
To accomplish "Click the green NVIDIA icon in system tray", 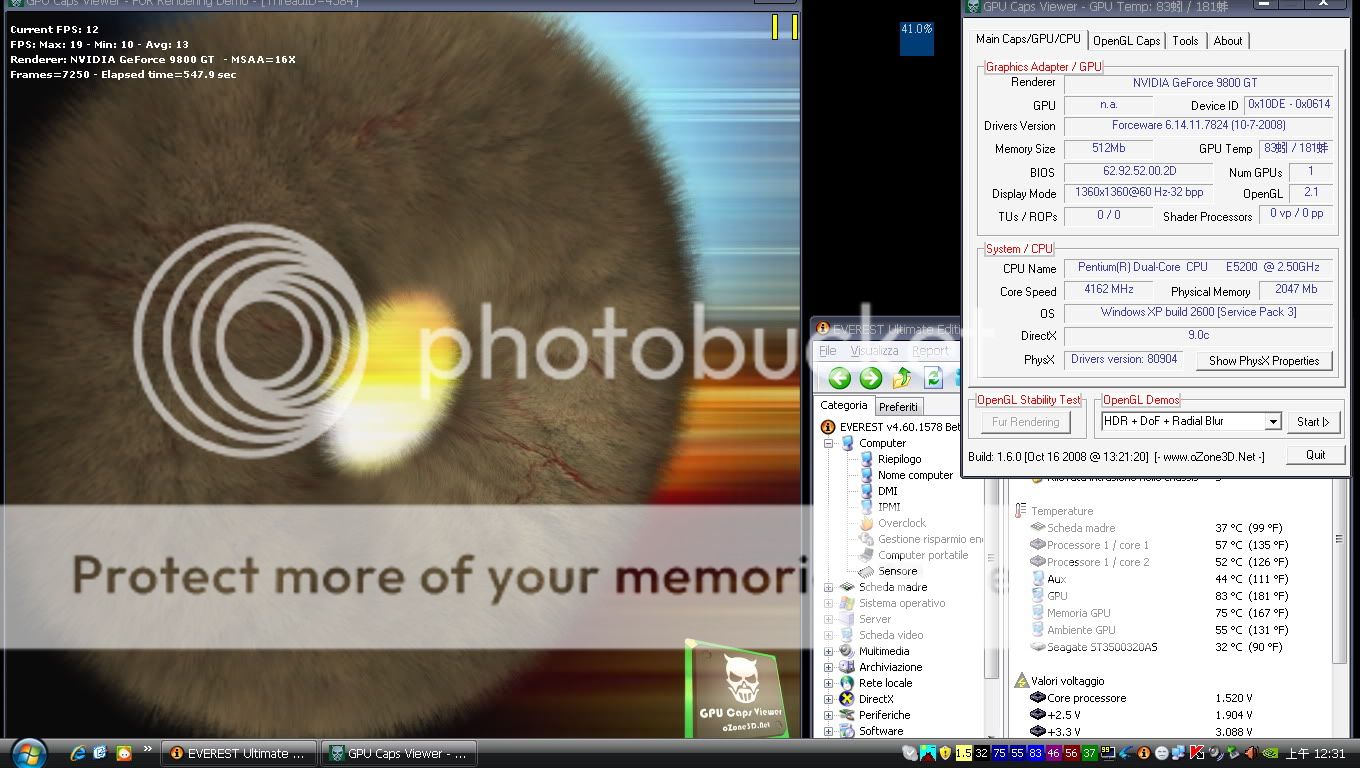I will pyautogui.click(x=1271, y=753).
